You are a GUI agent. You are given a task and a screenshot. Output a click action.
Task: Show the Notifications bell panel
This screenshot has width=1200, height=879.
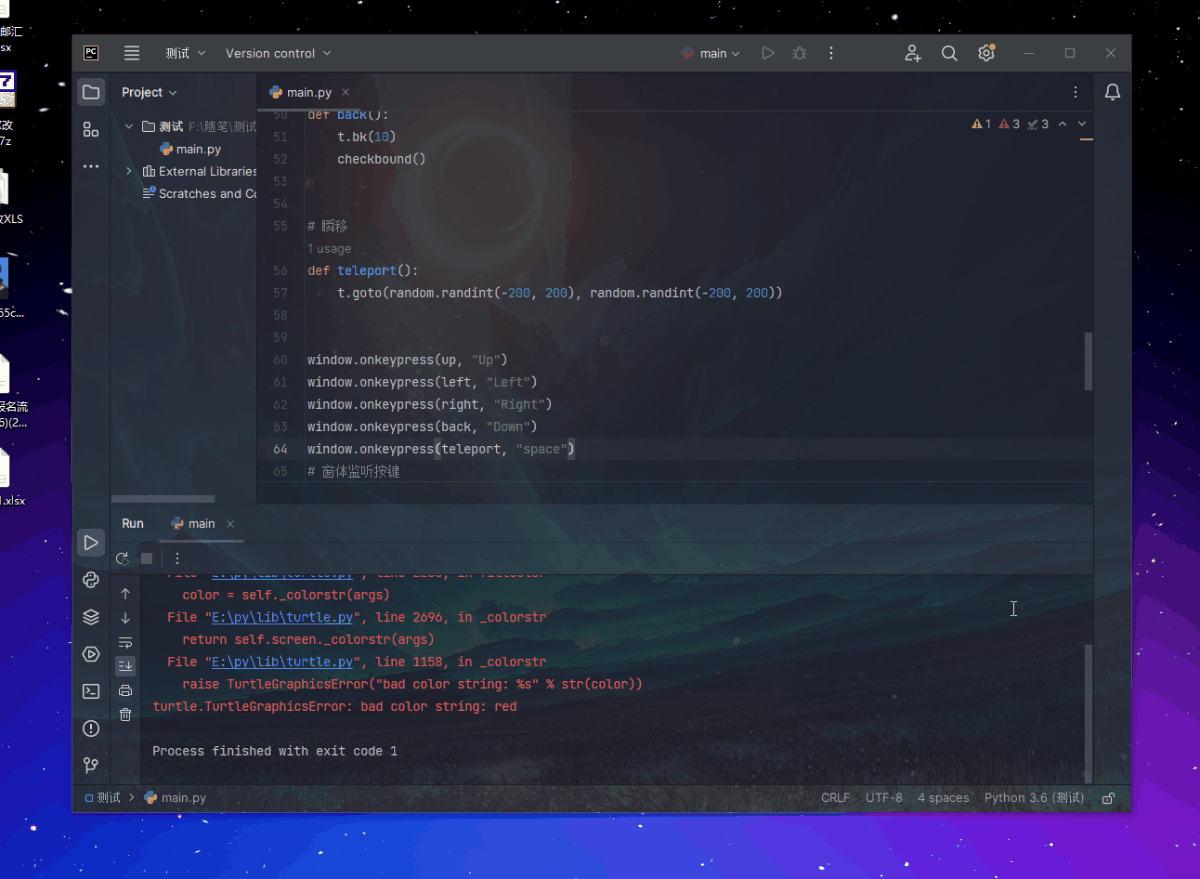1112,92
